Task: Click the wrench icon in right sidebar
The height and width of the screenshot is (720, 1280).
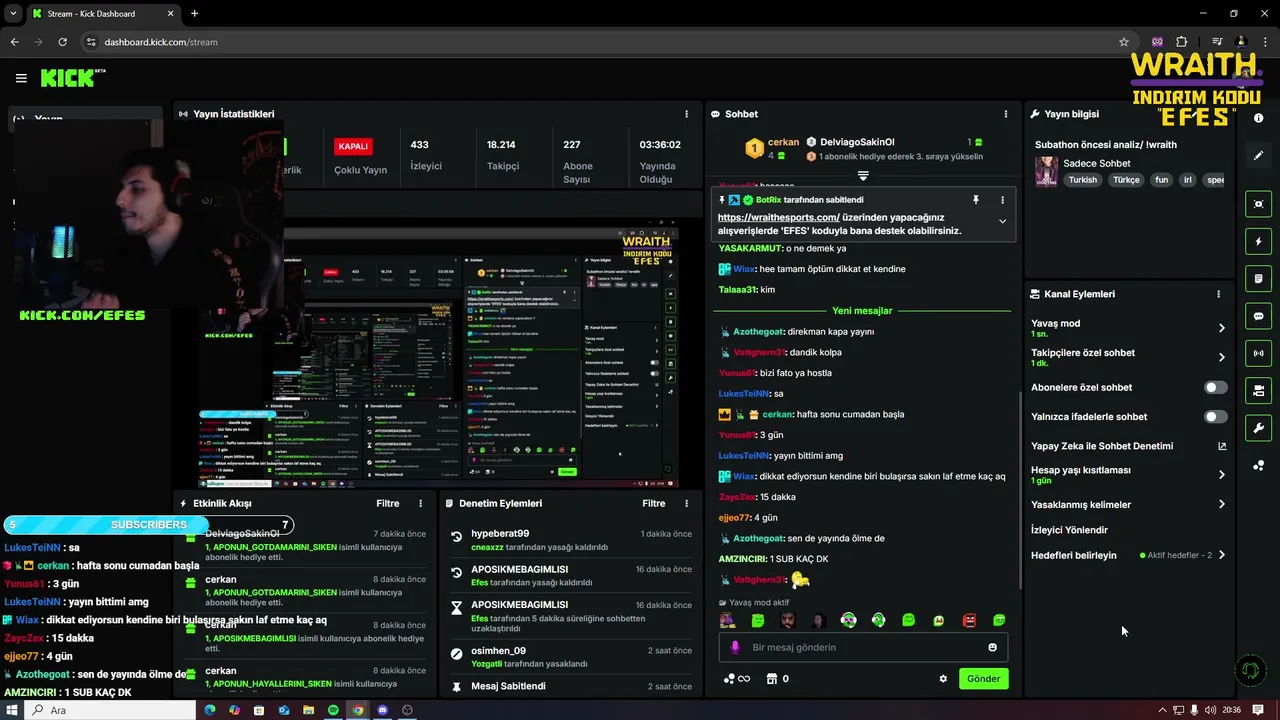Action: 1259,428
